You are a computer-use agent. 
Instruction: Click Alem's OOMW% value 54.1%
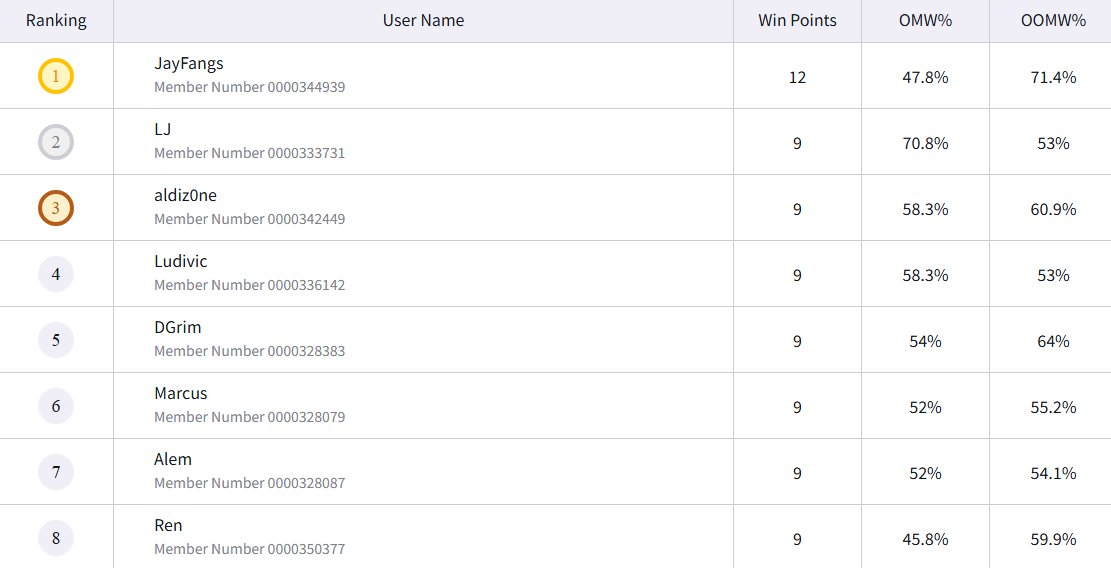(1053, 472)
